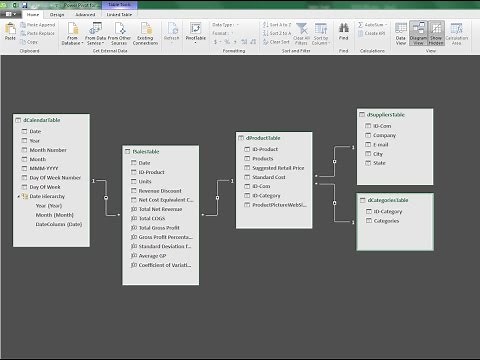Image resolution: width=480 pixels, height=360 pixels.
Task: Select Average GP measure
Action: click(152, 256)
